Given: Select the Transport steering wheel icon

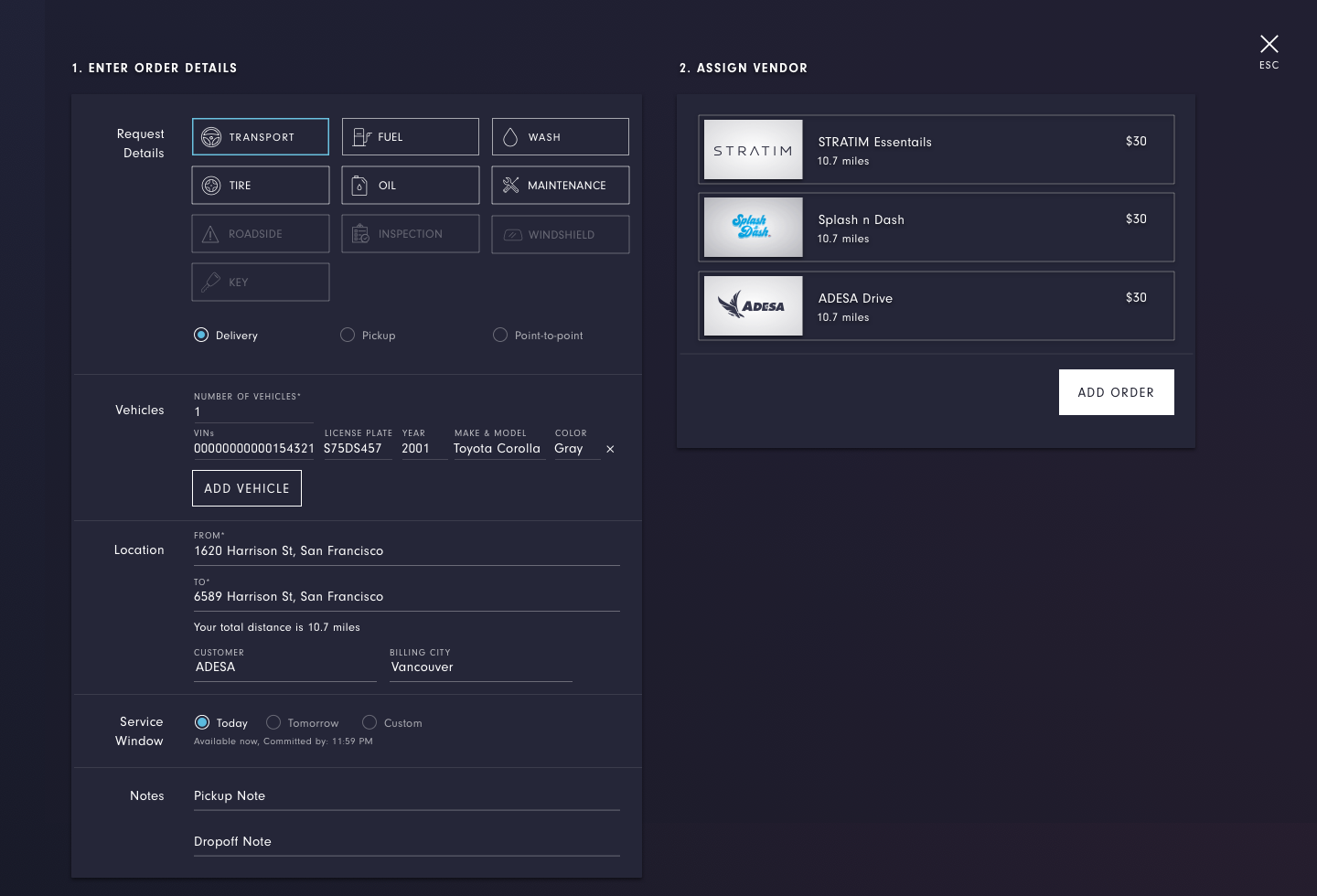Looking at the screenshot, I should (211, 137).
